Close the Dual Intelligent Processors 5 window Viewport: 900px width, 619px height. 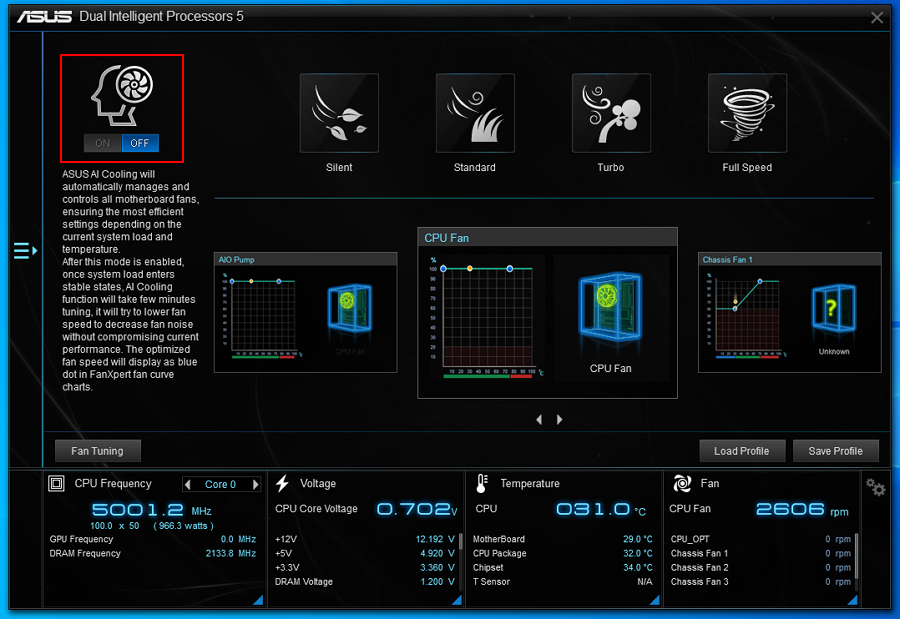pos(876,18)
